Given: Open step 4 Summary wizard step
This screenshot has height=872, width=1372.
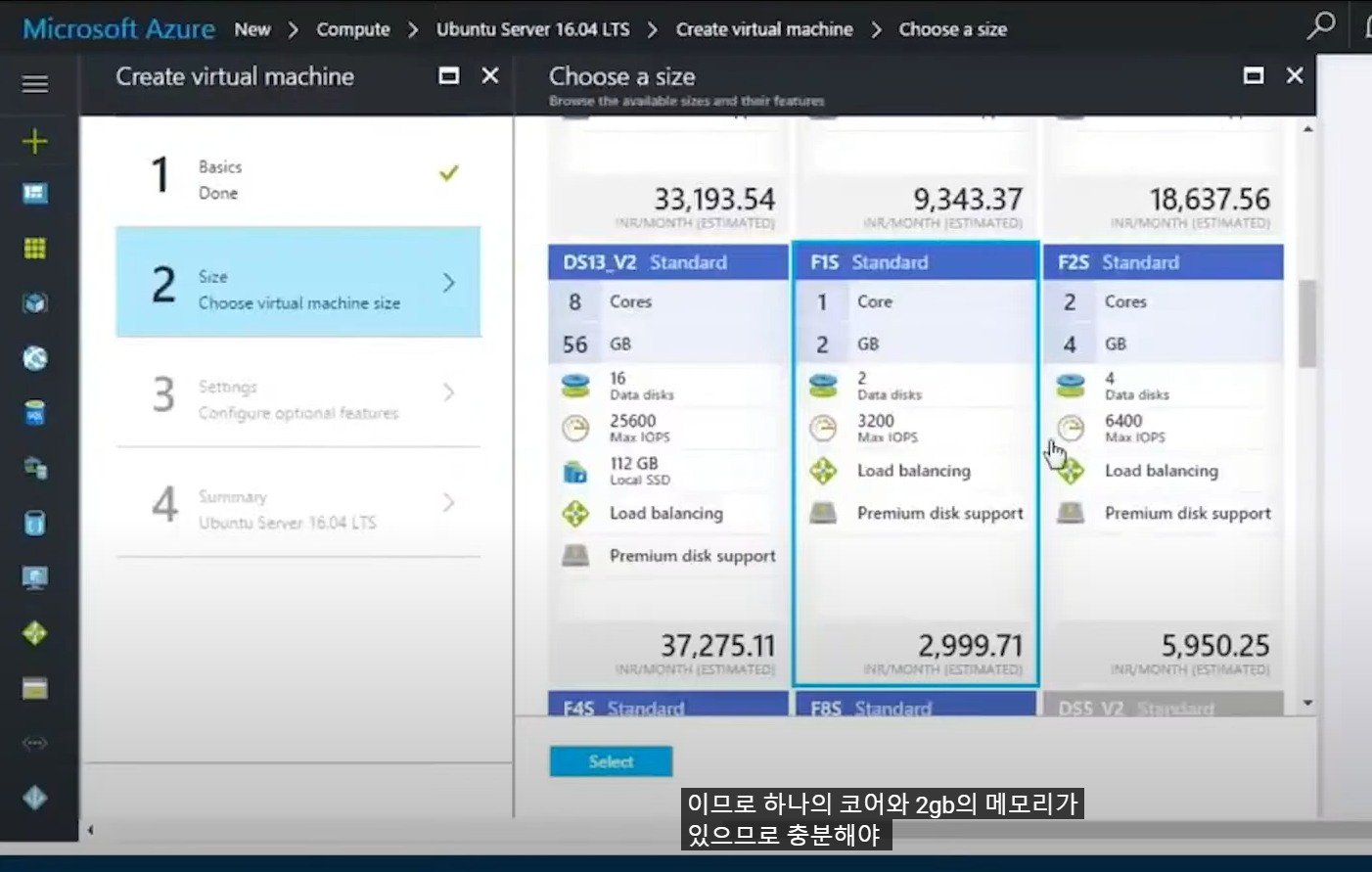Looking at the screenshot, I should pyautogui.click(x=298, y=502).
